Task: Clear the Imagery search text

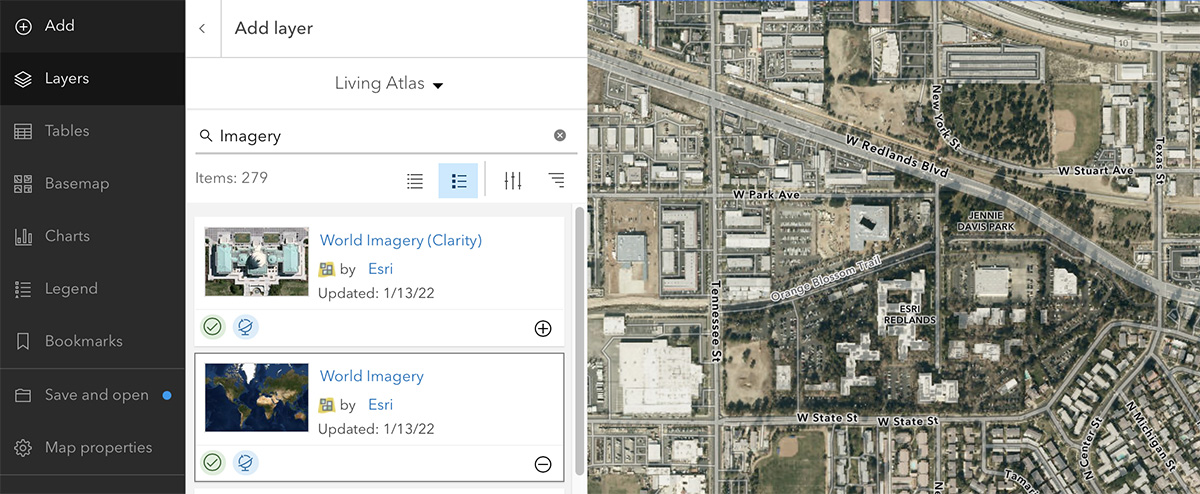Action: pyautogui.click(x=560, y=136)
